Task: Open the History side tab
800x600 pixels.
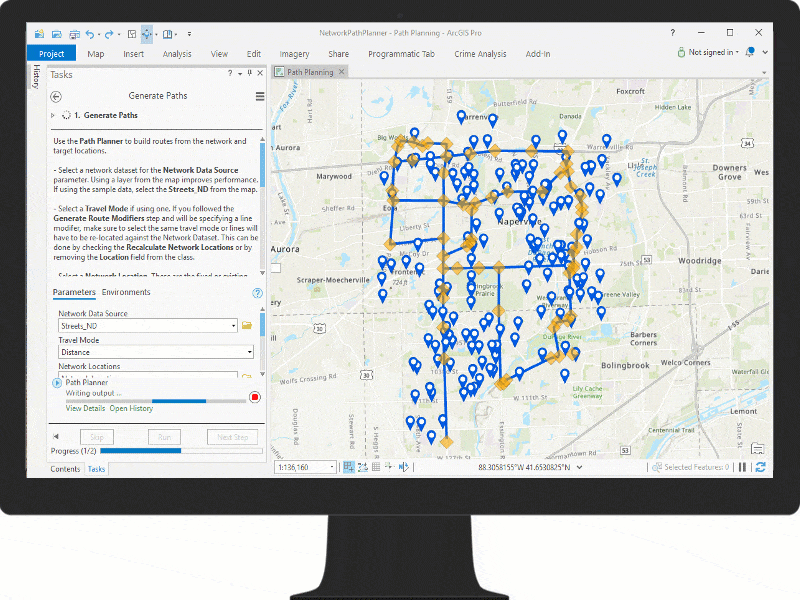Action: [x=36, y=77]
